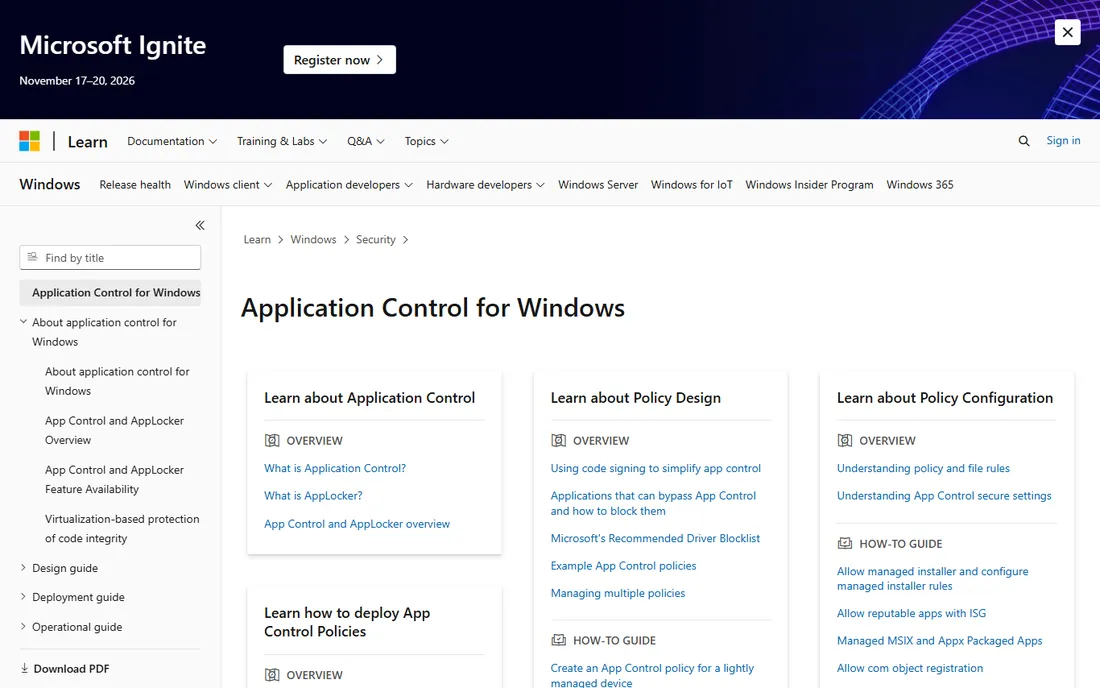Open Allow managed installer and configure rules link

point(932,579)
